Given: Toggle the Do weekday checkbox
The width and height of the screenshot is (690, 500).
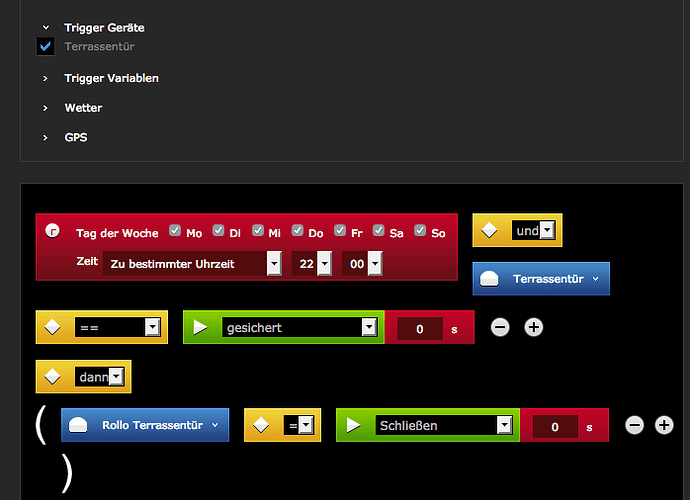Looking at the screenshot, I should click(297, 230).
